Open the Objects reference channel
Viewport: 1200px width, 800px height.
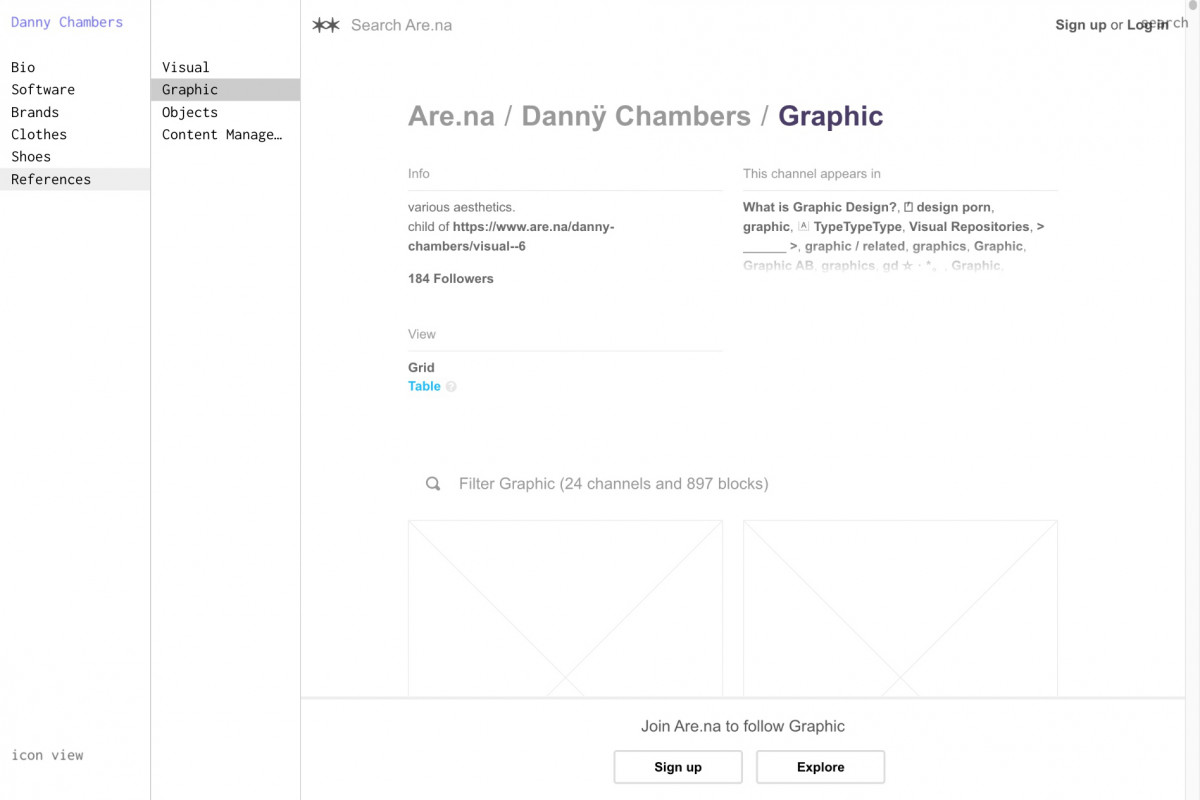(190, 112)
